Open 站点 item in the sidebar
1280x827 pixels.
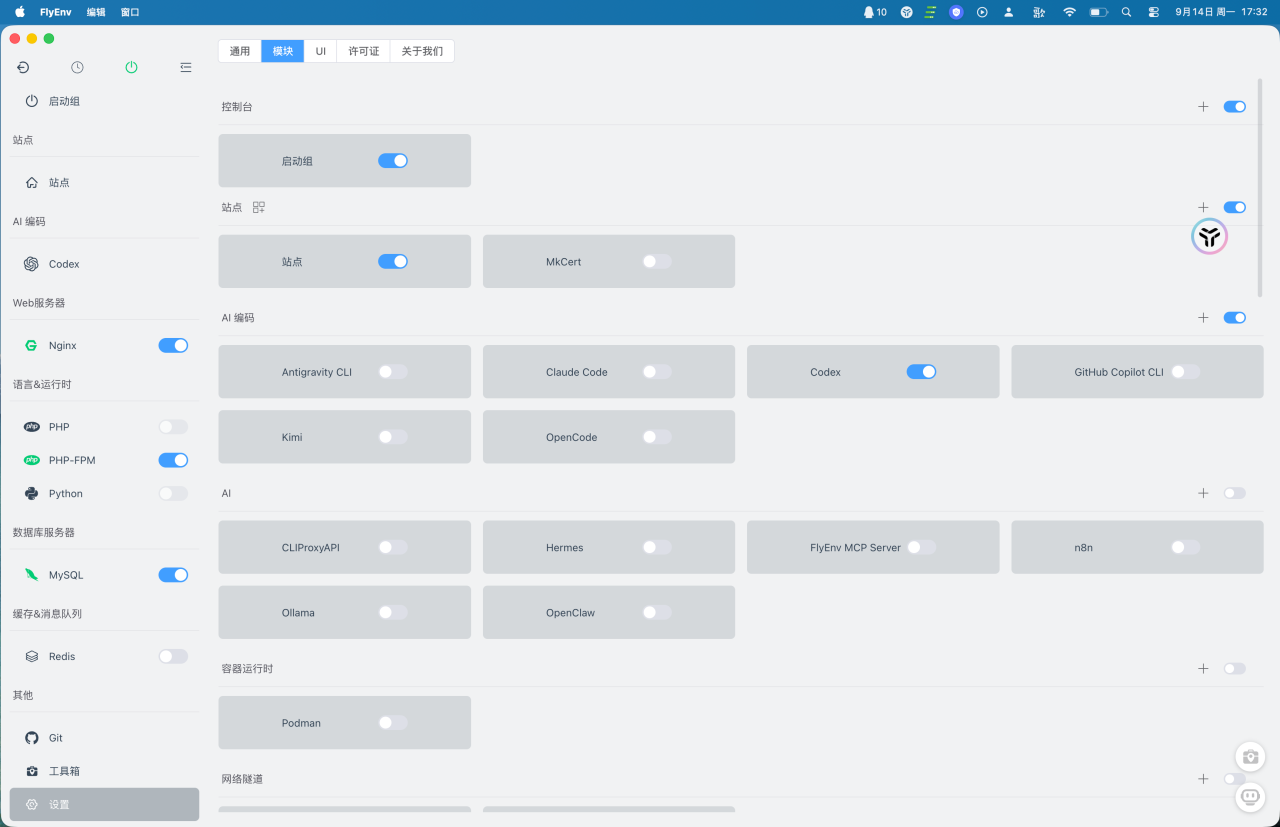[104, 183]
